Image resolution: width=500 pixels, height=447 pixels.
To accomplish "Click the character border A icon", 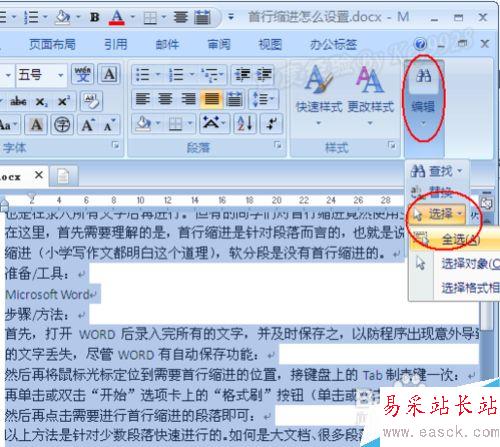I will coord(109,75).
